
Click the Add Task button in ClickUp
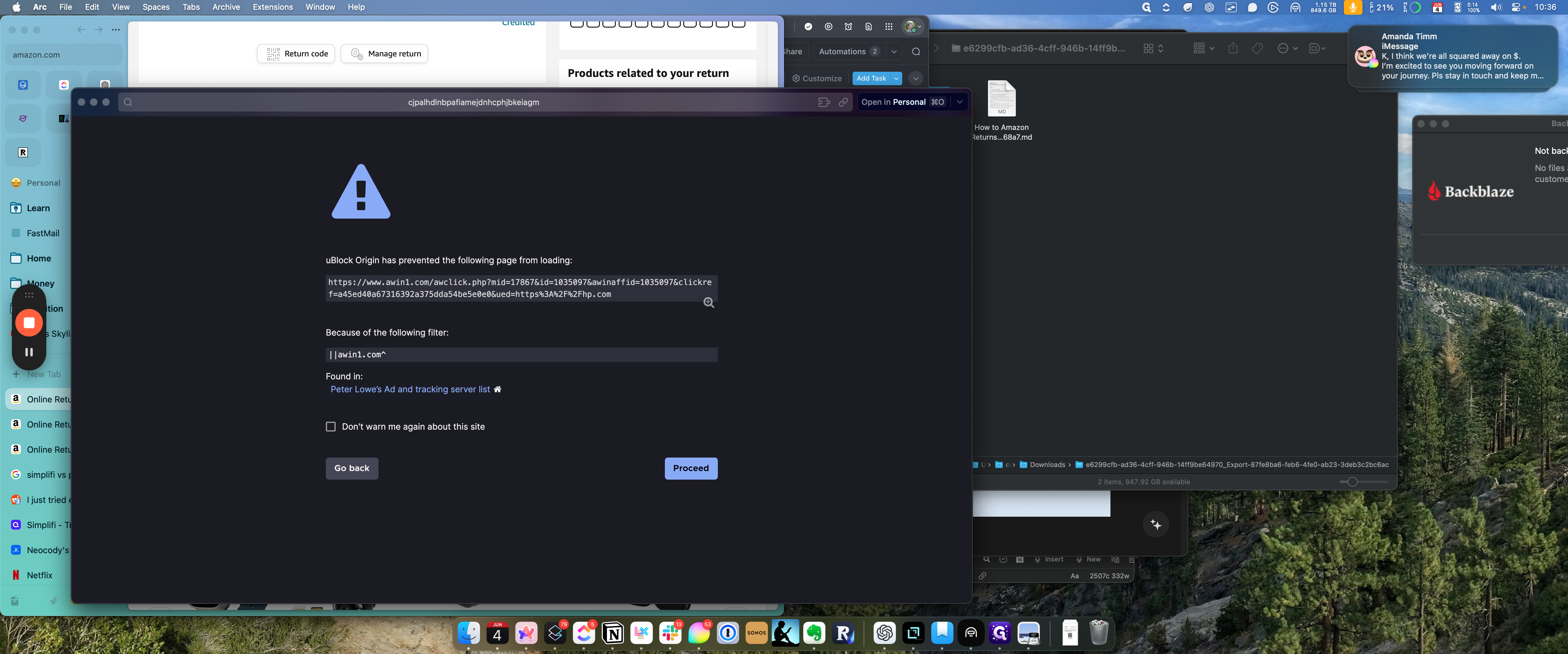871,78
